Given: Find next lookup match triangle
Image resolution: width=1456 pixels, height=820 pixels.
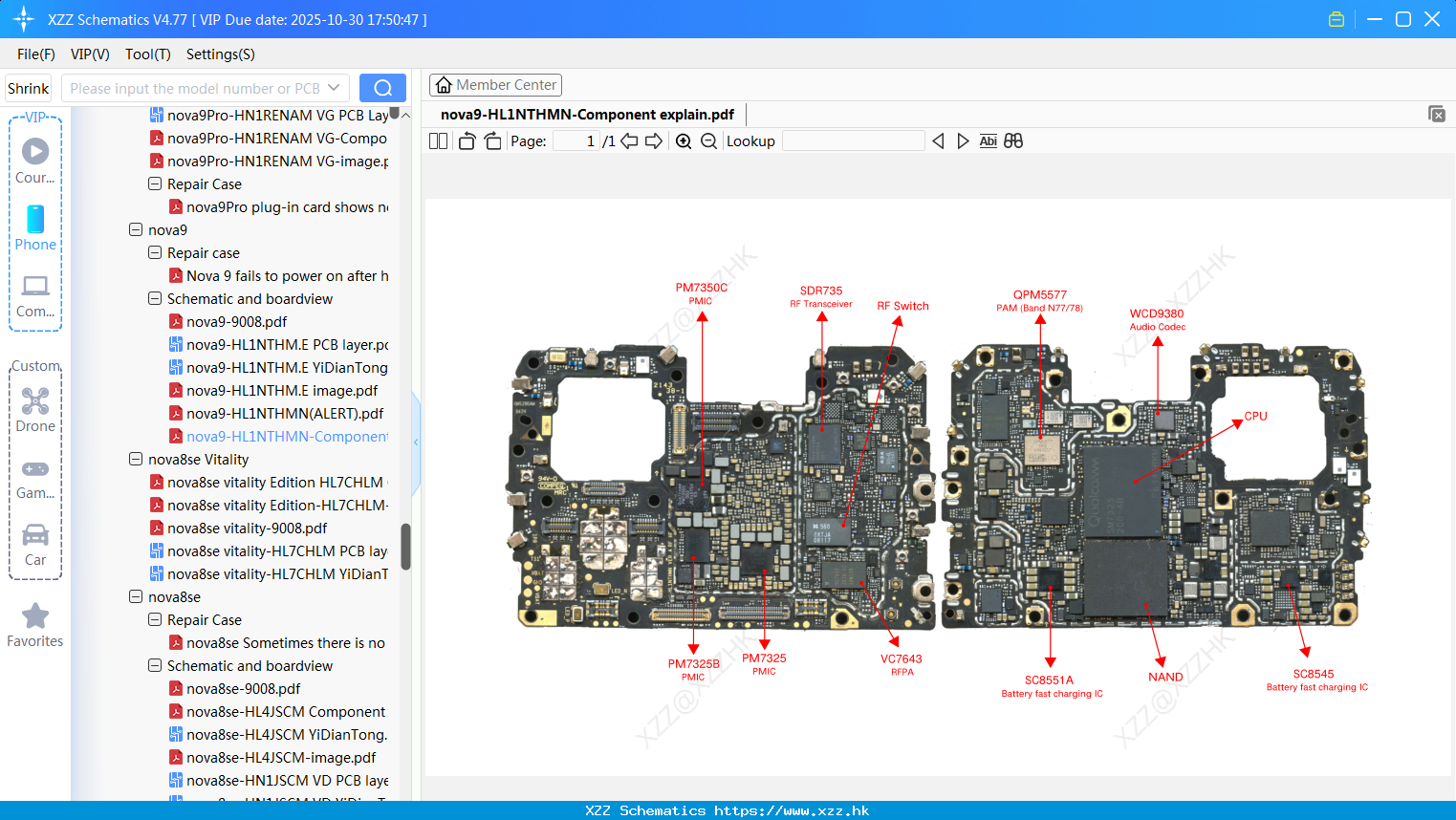Looking at the screenshot, I should pyautogui.click(x=963, y=140).
